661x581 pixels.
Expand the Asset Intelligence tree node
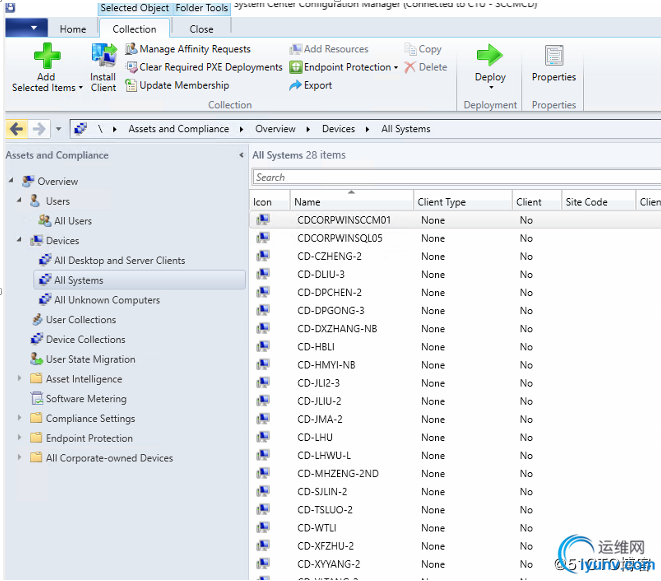pos(20,379)
